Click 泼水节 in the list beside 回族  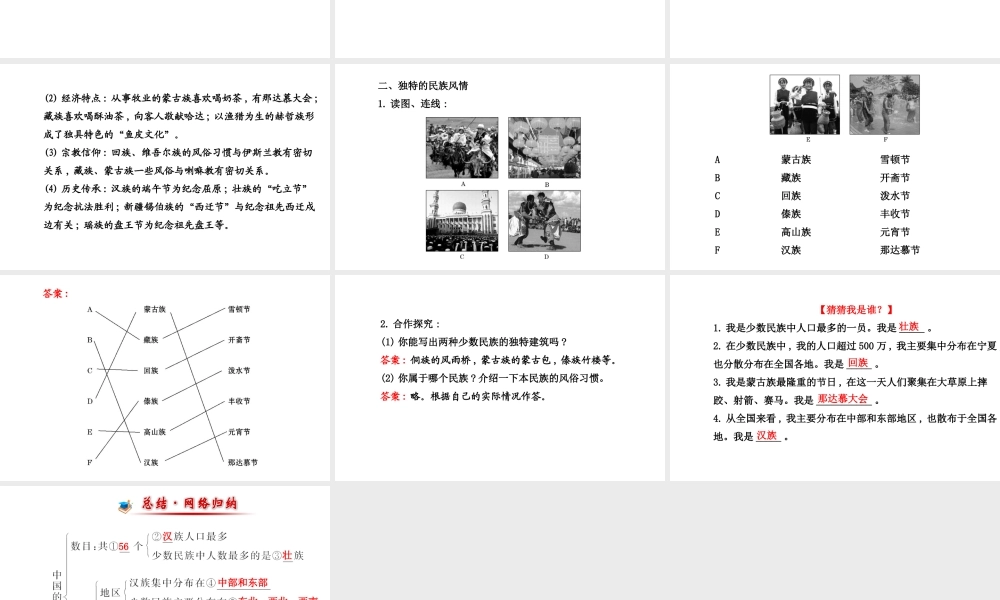[x=895, y=196]
